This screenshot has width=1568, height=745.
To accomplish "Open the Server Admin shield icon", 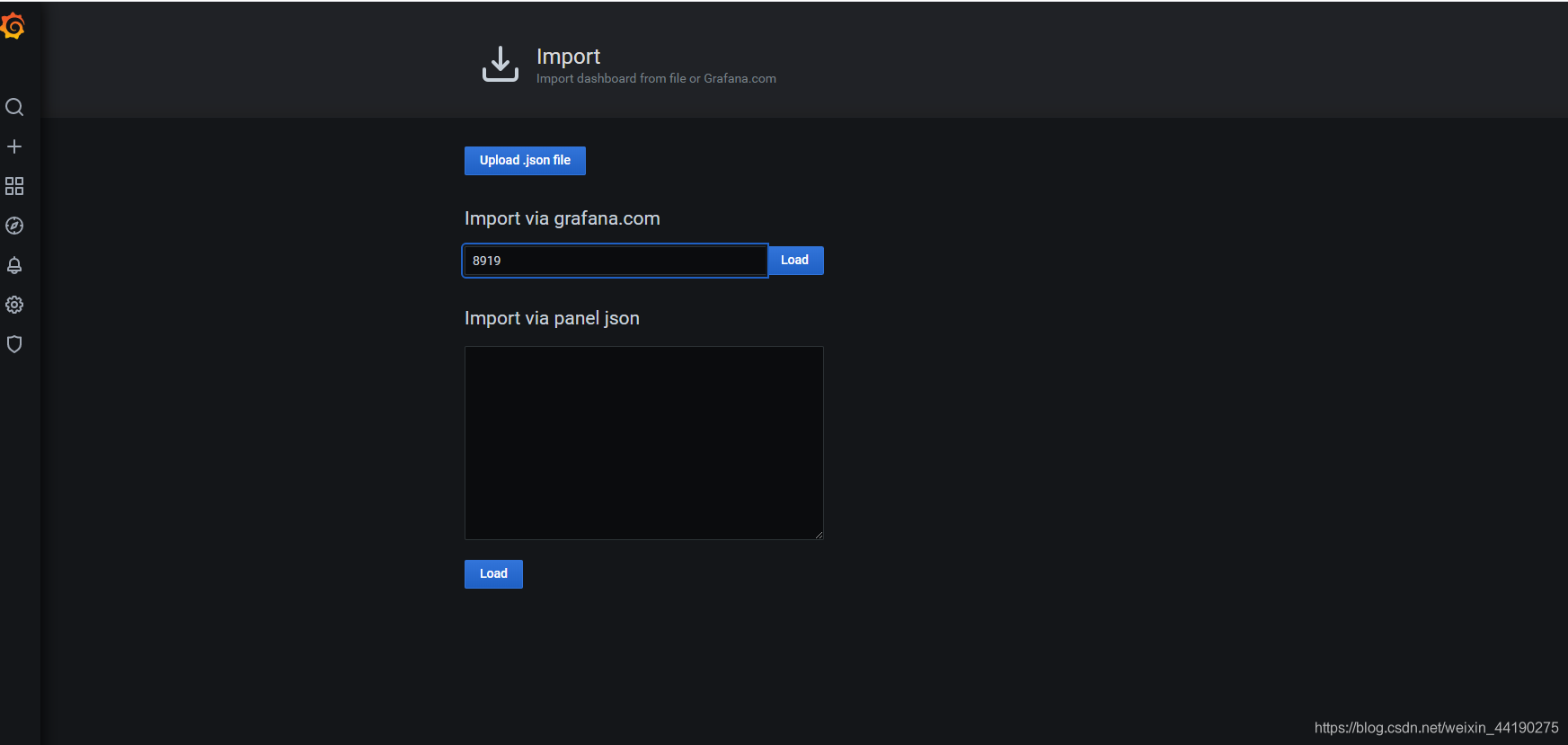I will (14, 344).
